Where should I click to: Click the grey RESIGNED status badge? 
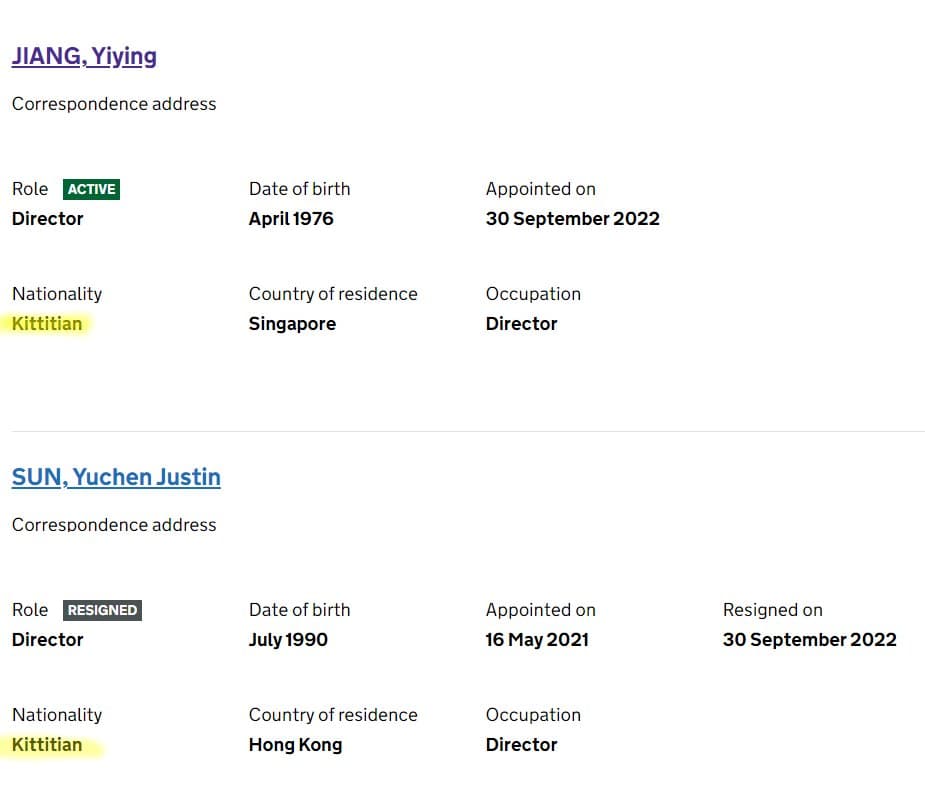coord(102,610)
